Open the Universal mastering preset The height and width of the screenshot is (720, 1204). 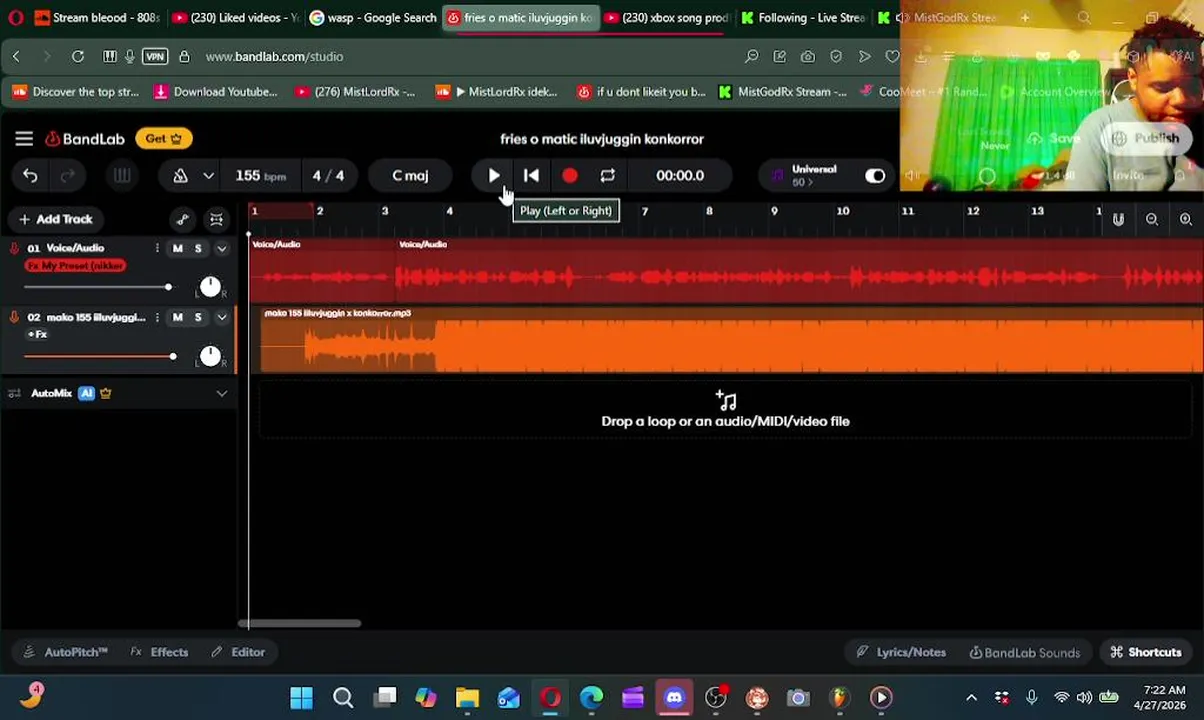pyautogui.click(x=812, y=176)
